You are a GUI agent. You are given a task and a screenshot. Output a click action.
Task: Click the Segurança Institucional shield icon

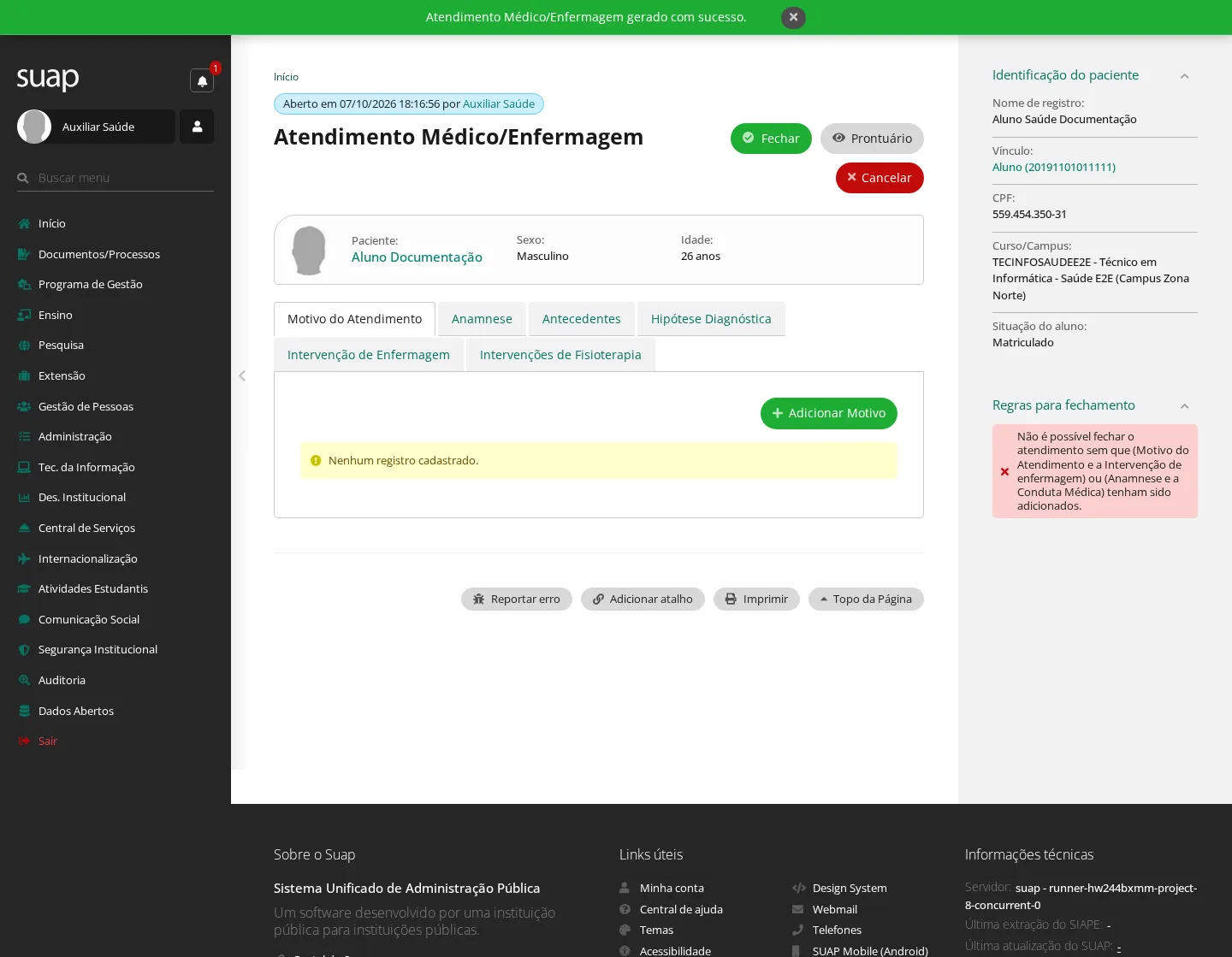pyautogui.click(x=24, y=650)
